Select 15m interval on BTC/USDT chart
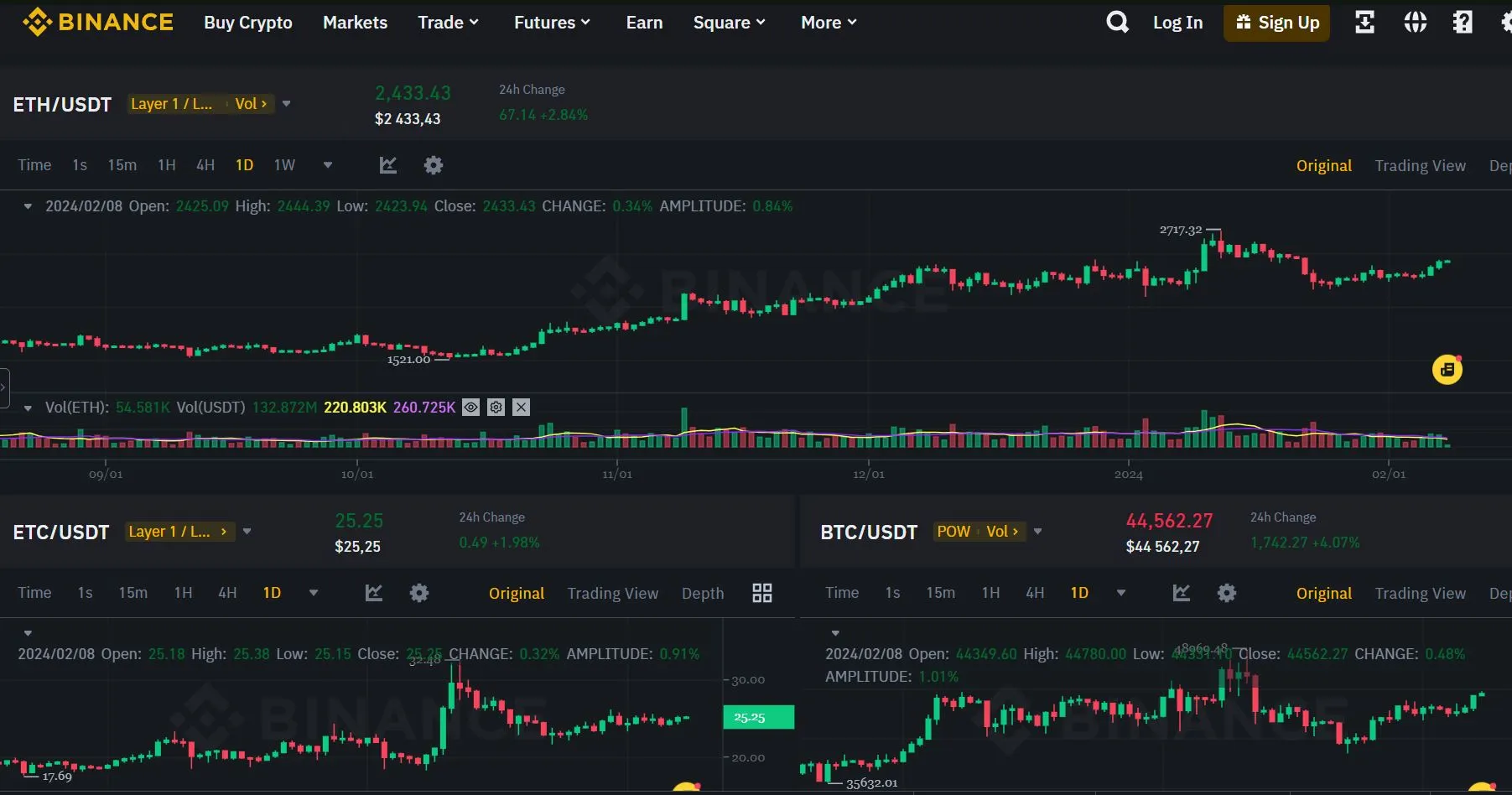 pos(941,593)
